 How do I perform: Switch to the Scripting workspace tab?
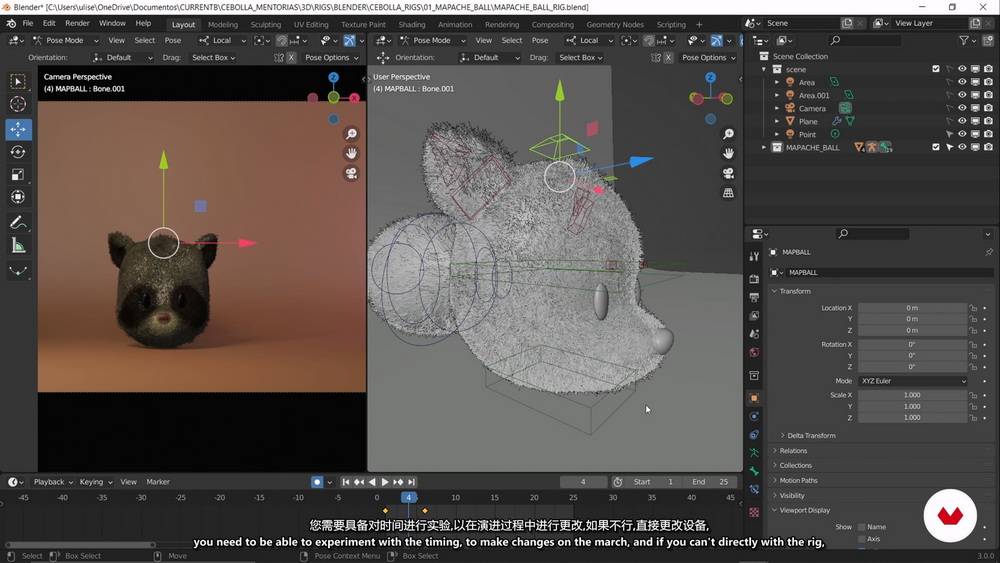[671, 24]
